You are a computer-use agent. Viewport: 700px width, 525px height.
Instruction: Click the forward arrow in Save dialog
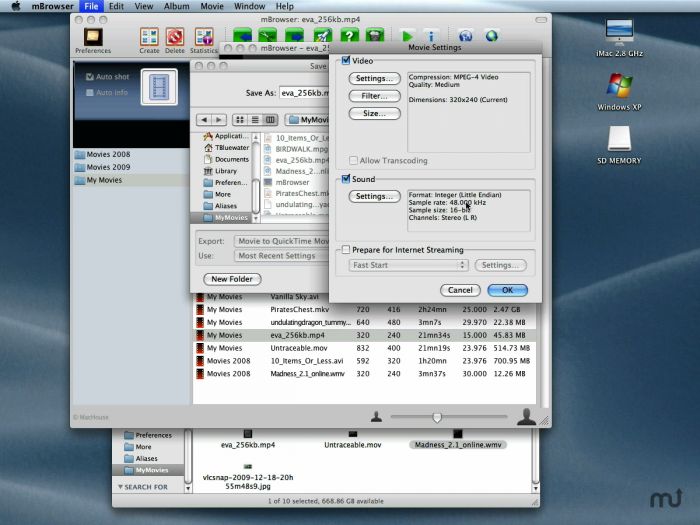(x=219, y=120)
